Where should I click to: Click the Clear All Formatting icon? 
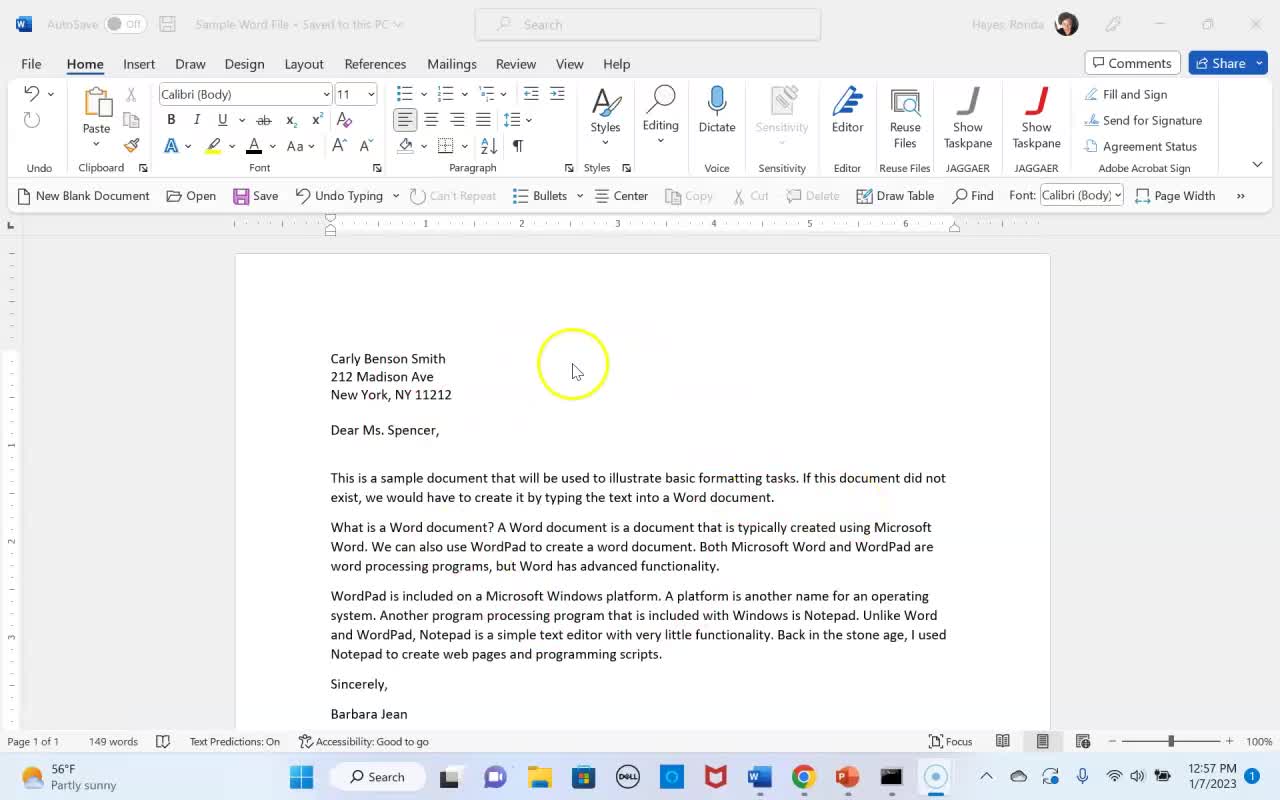point(344,120)
